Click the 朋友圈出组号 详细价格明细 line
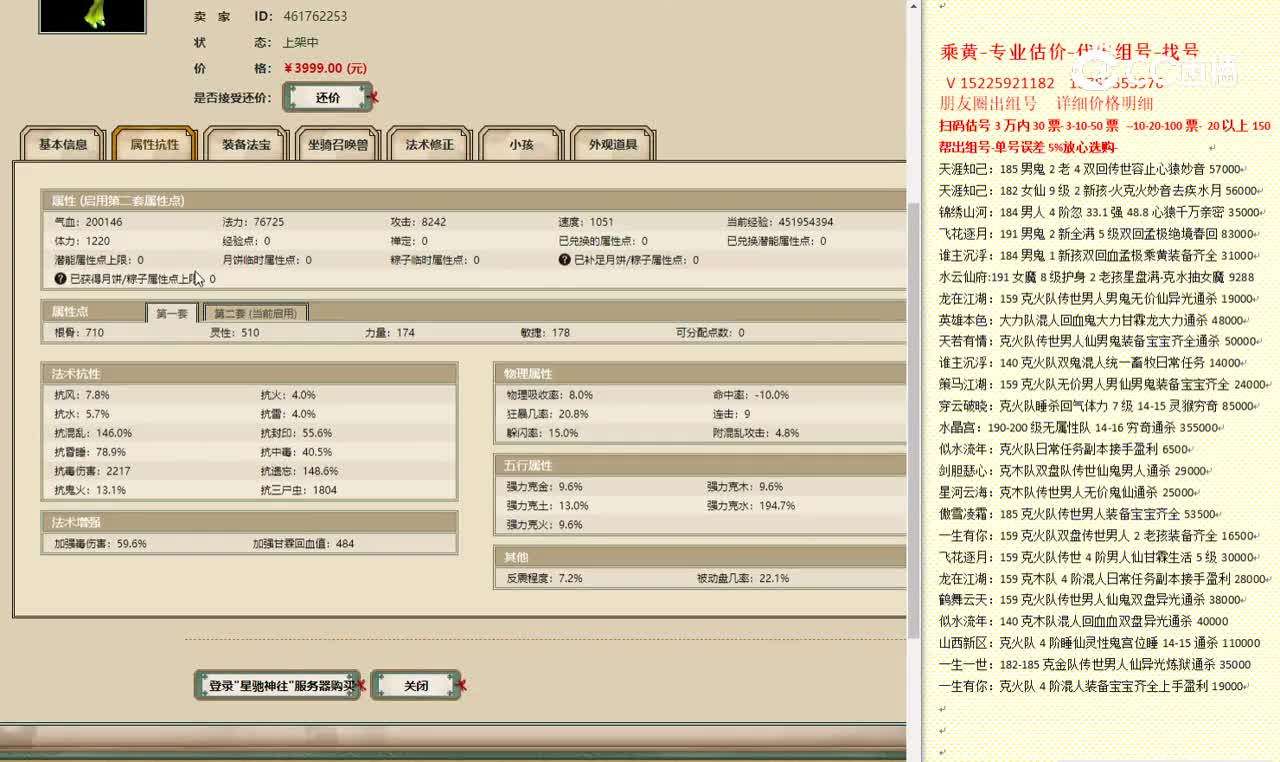Image resolution: width=1280 pixels, height=762 pixels. (1046, 104)
